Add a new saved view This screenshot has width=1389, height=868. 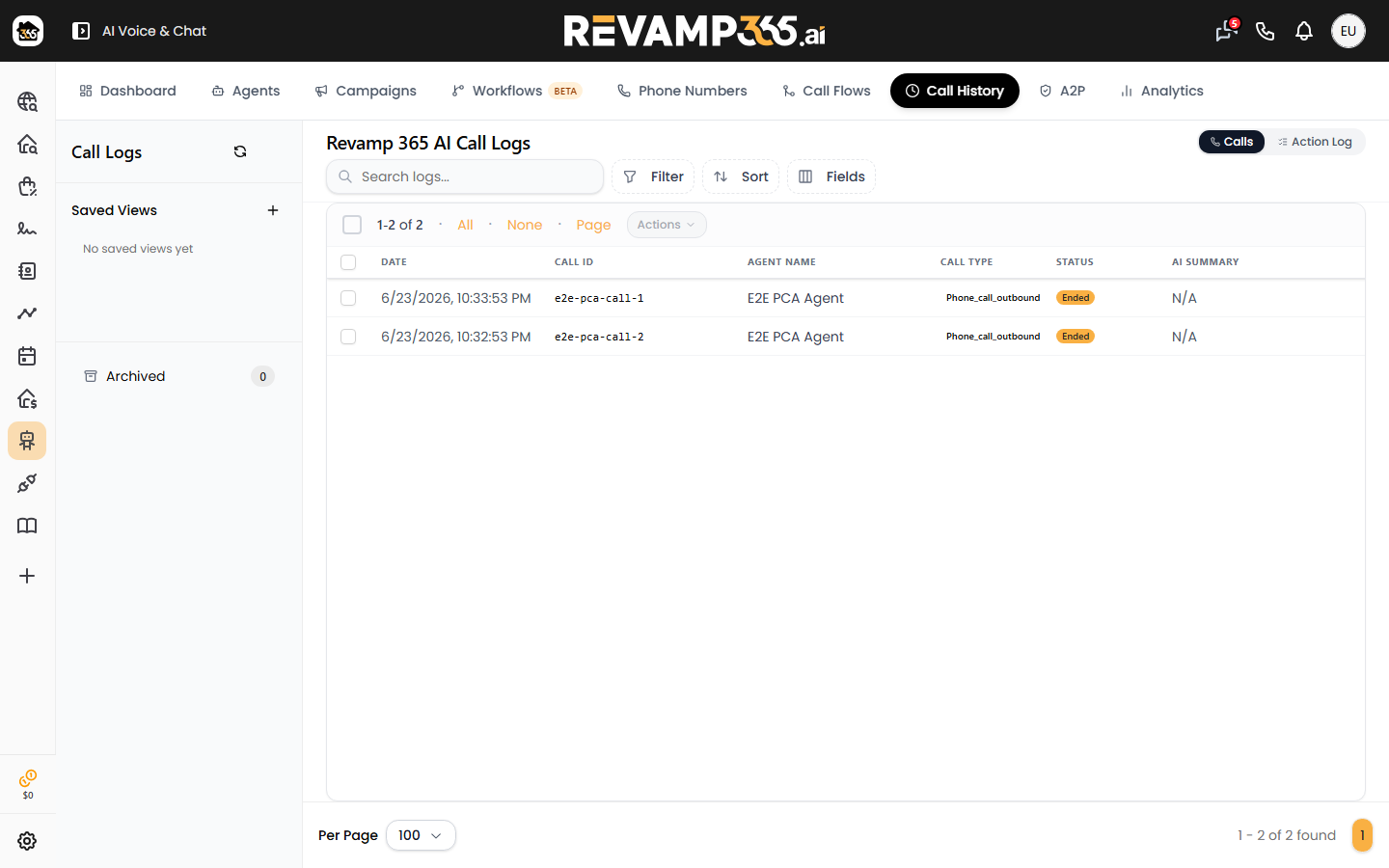[273, 210]
